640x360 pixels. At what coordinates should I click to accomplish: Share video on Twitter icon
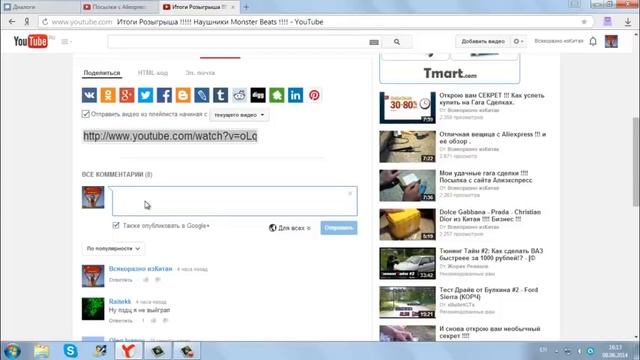(x=146, y=96)
